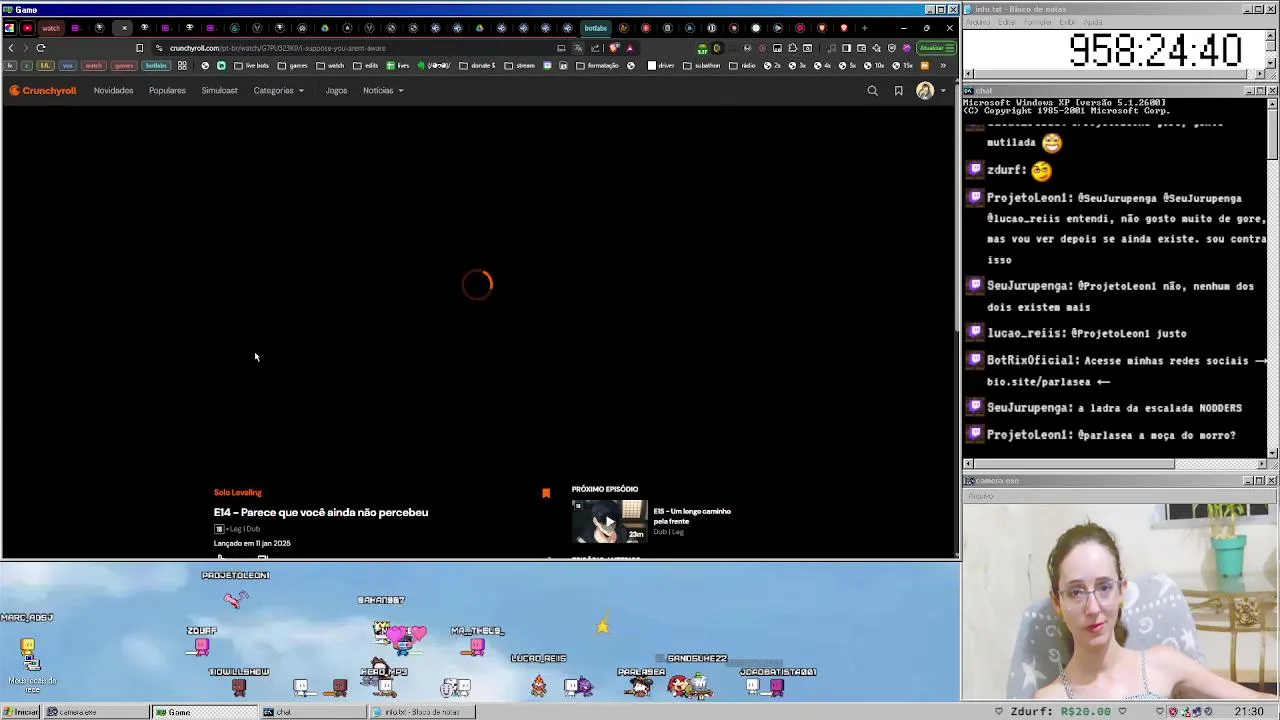Toggle the browser sidebar panel icon
The image size is (1280, 720).
tap(846, 48)
